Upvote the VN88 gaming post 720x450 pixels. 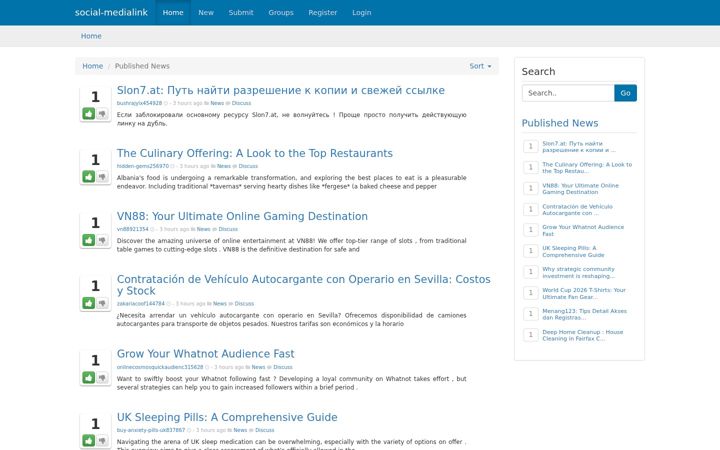[x=89, y=240]
